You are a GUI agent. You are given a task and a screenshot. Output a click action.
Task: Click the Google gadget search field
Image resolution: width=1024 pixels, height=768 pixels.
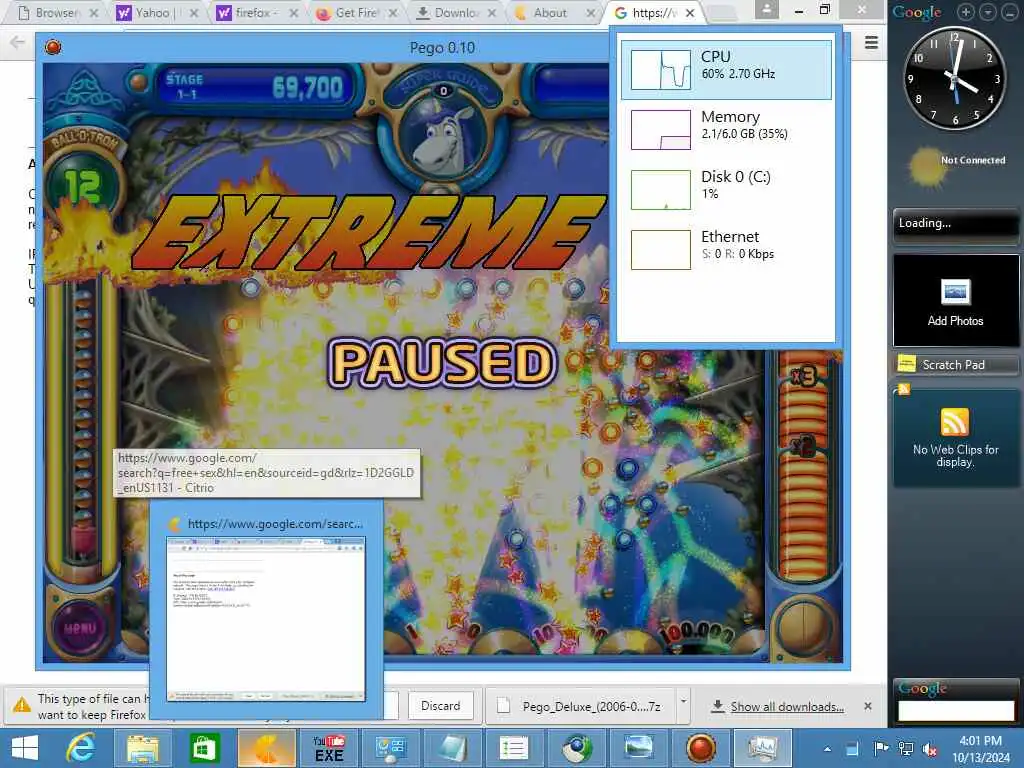[955, 711]
